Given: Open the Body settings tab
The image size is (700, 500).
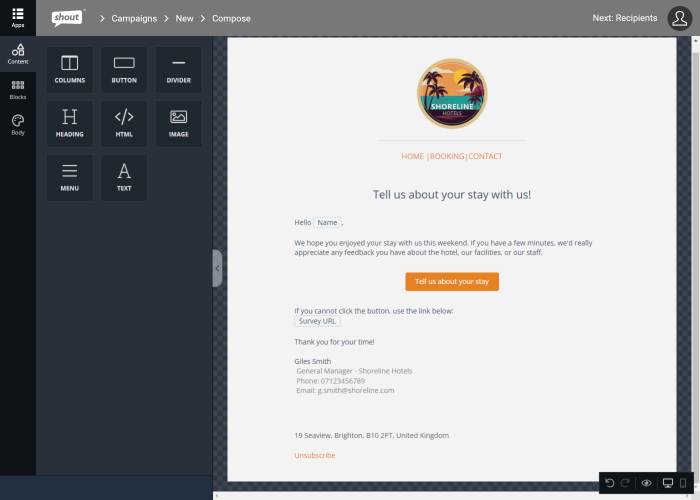Looking at the screenshot, I should point(18,125).
